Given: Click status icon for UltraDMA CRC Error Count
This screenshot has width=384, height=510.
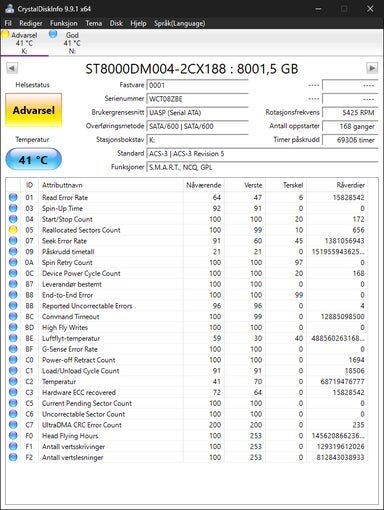Looking at the screenshot, I should (13, 425).
